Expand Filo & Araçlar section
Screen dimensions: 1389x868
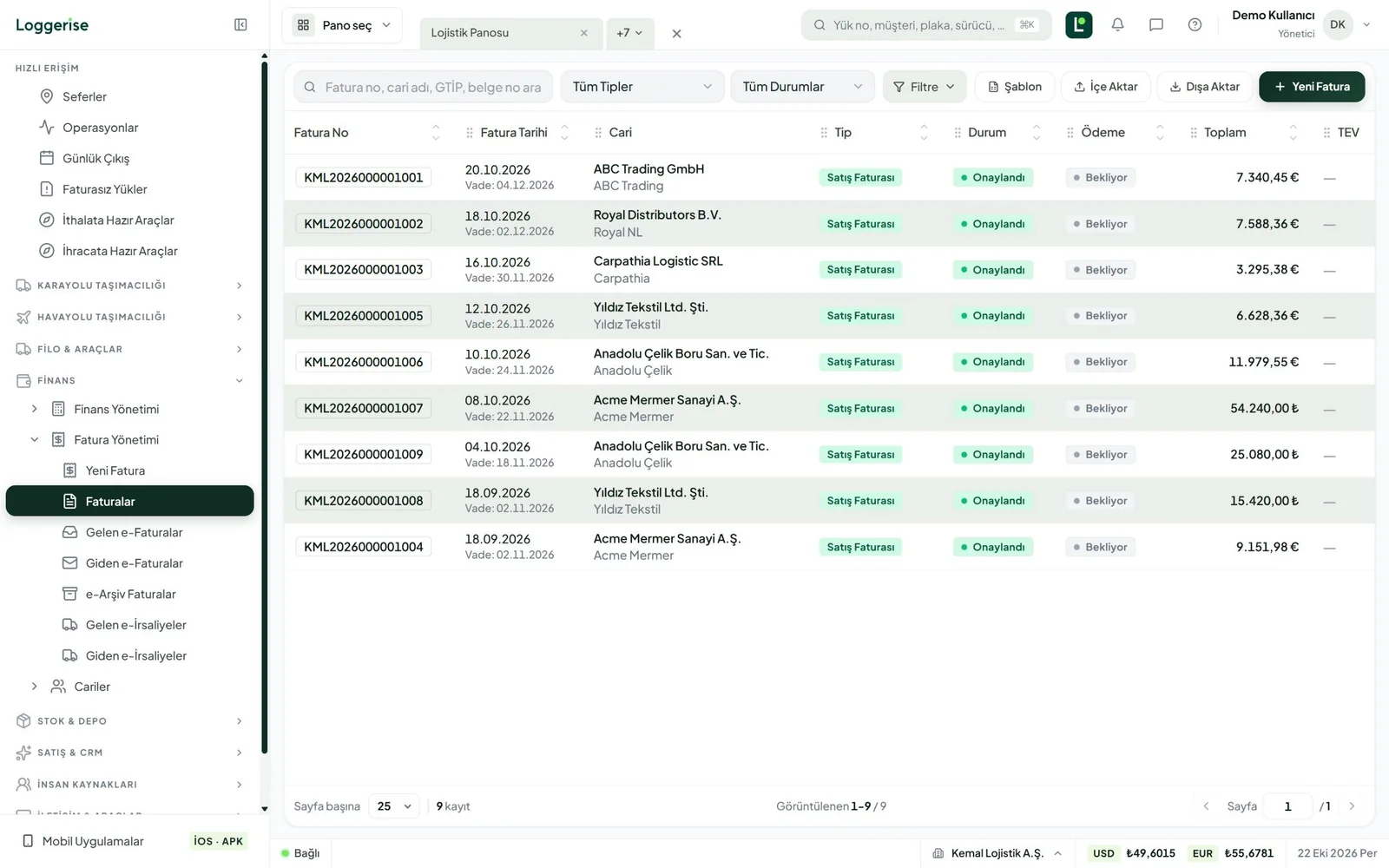(130, 349)
